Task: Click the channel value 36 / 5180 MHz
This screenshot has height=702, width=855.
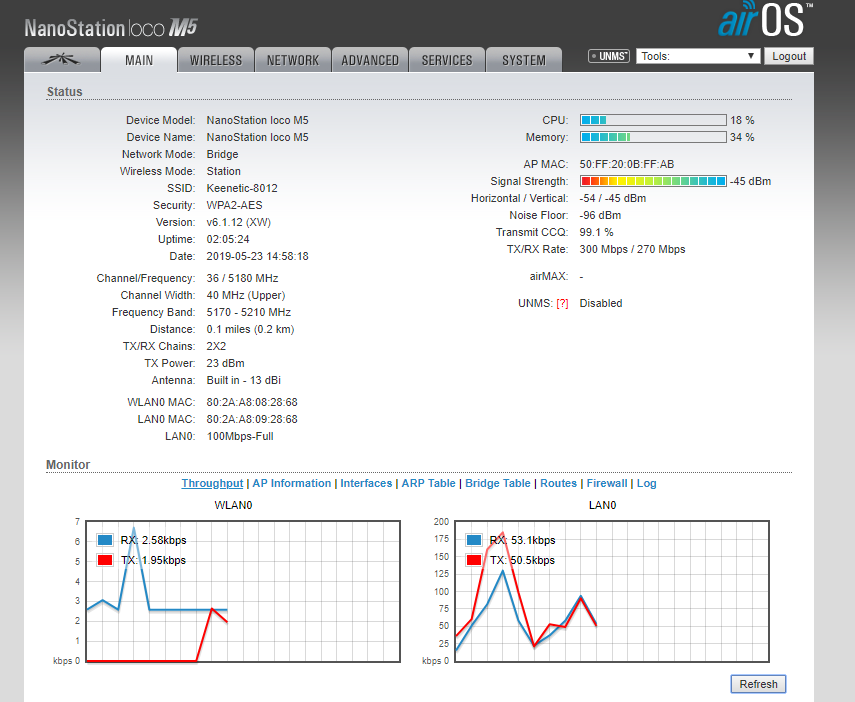Action: click(242, 278)
